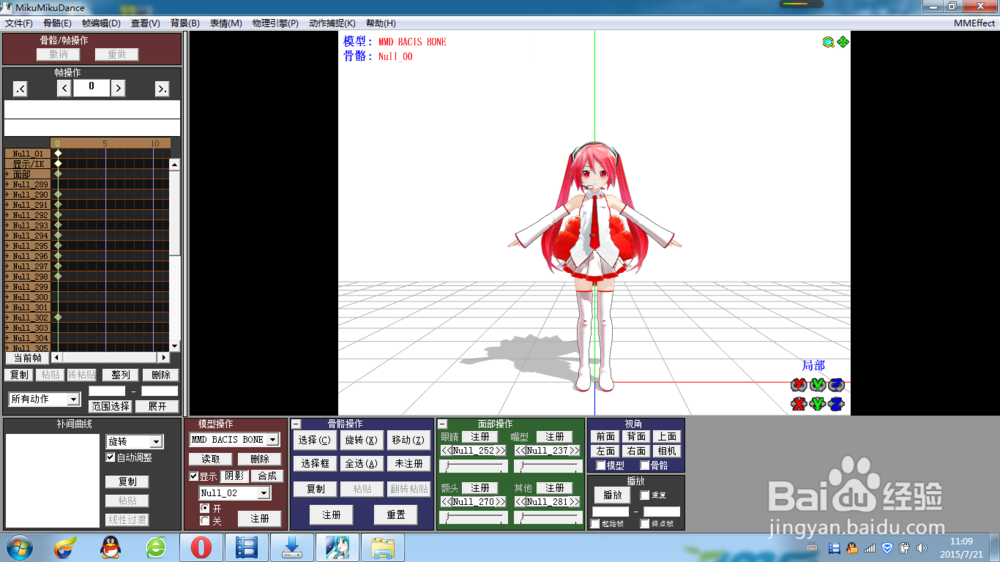This screenshot has height=562, width=1000.
Task: Click the 读取 model load button
Action: [x=210, y=459]
